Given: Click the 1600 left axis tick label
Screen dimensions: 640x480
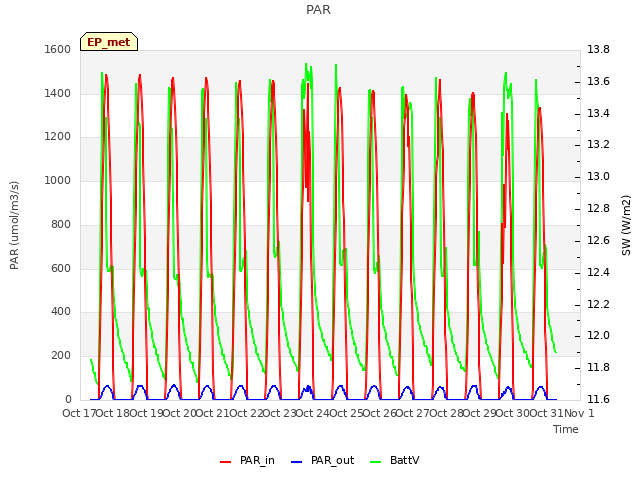Looking at the screenshot, I should pos(58,49).
